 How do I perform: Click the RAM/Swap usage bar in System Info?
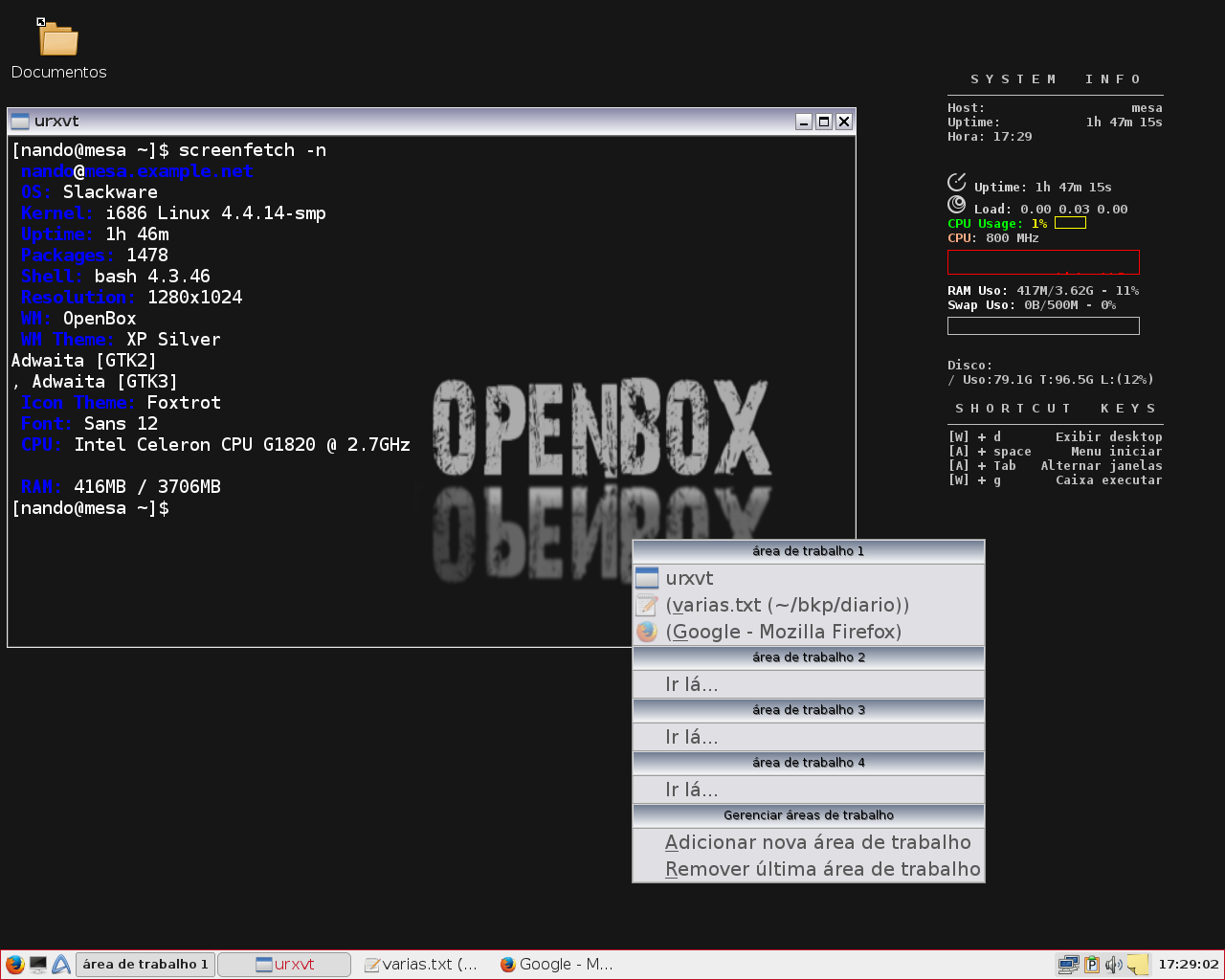click(1043, 325)
